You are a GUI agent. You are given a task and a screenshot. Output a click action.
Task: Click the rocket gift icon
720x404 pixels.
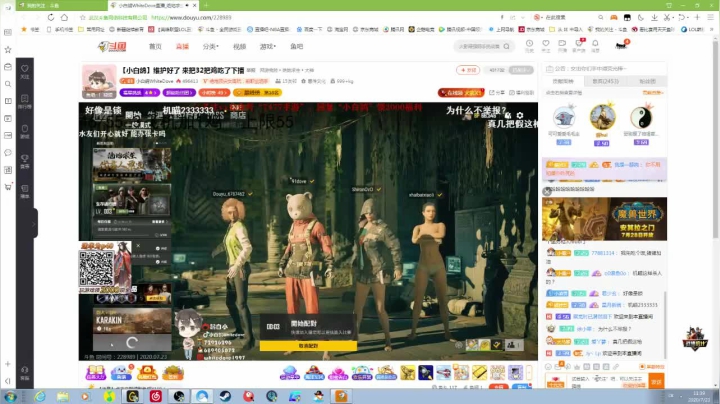[x=426, y=372]
